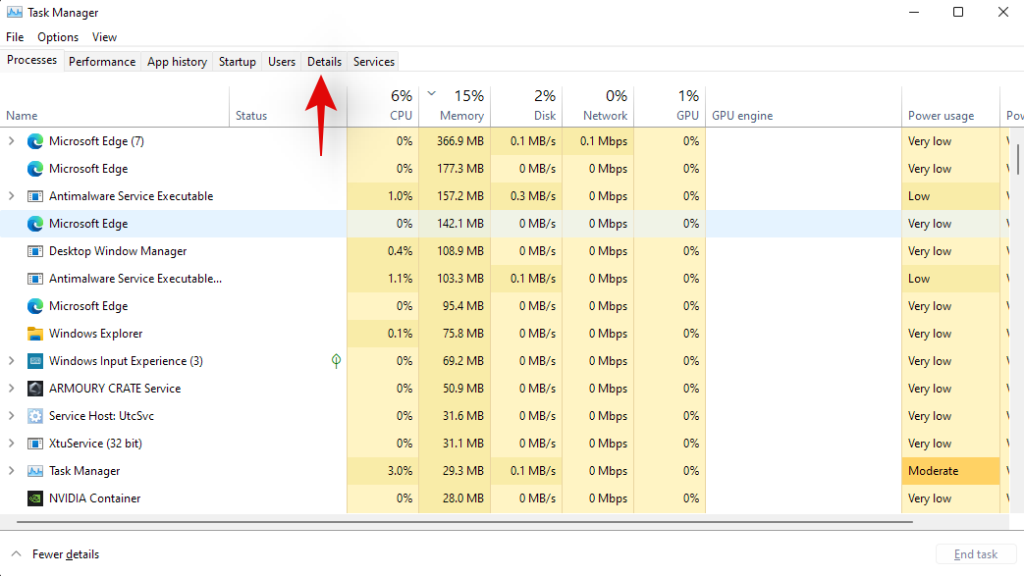1024x576 pixels.
Task: Click the NVIDIA Container icon
Action: point(35,499)
